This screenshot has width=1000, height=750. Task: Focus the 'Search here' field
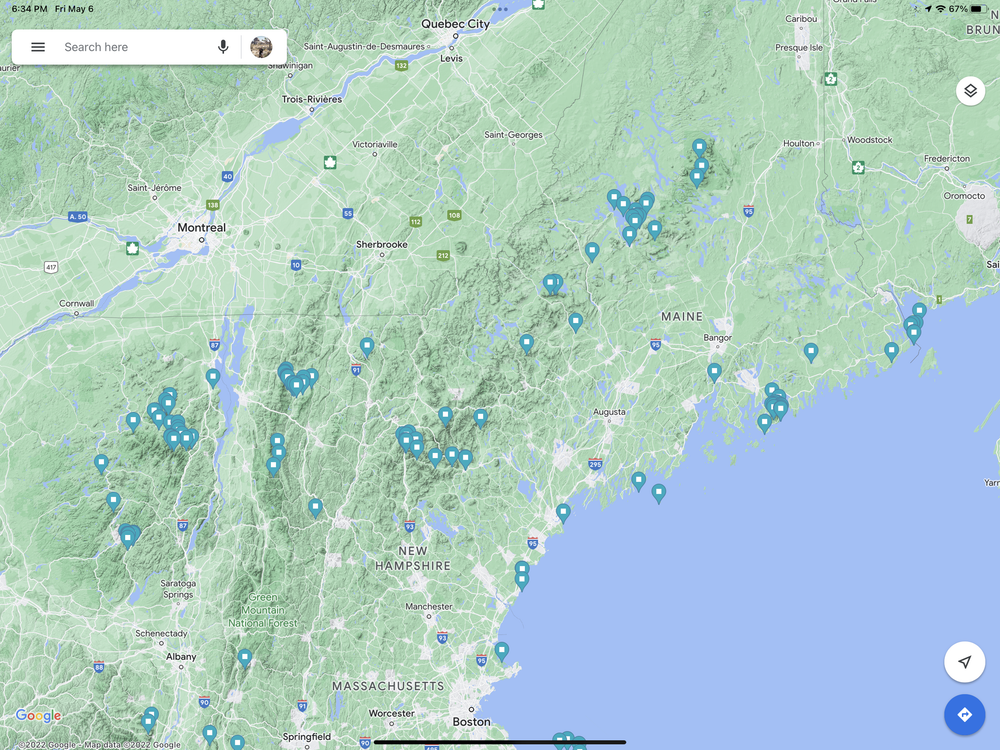coord(96,47)
